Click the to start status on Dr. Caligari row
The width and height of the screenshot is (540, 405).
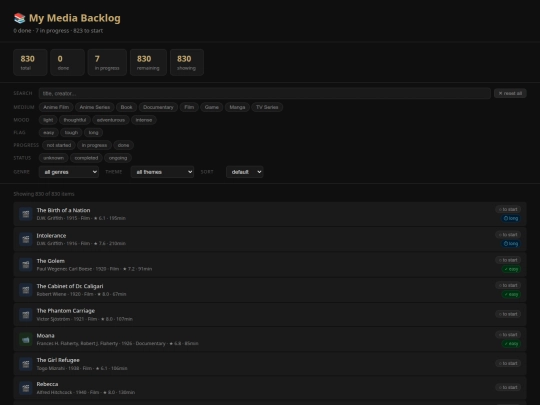508,285
